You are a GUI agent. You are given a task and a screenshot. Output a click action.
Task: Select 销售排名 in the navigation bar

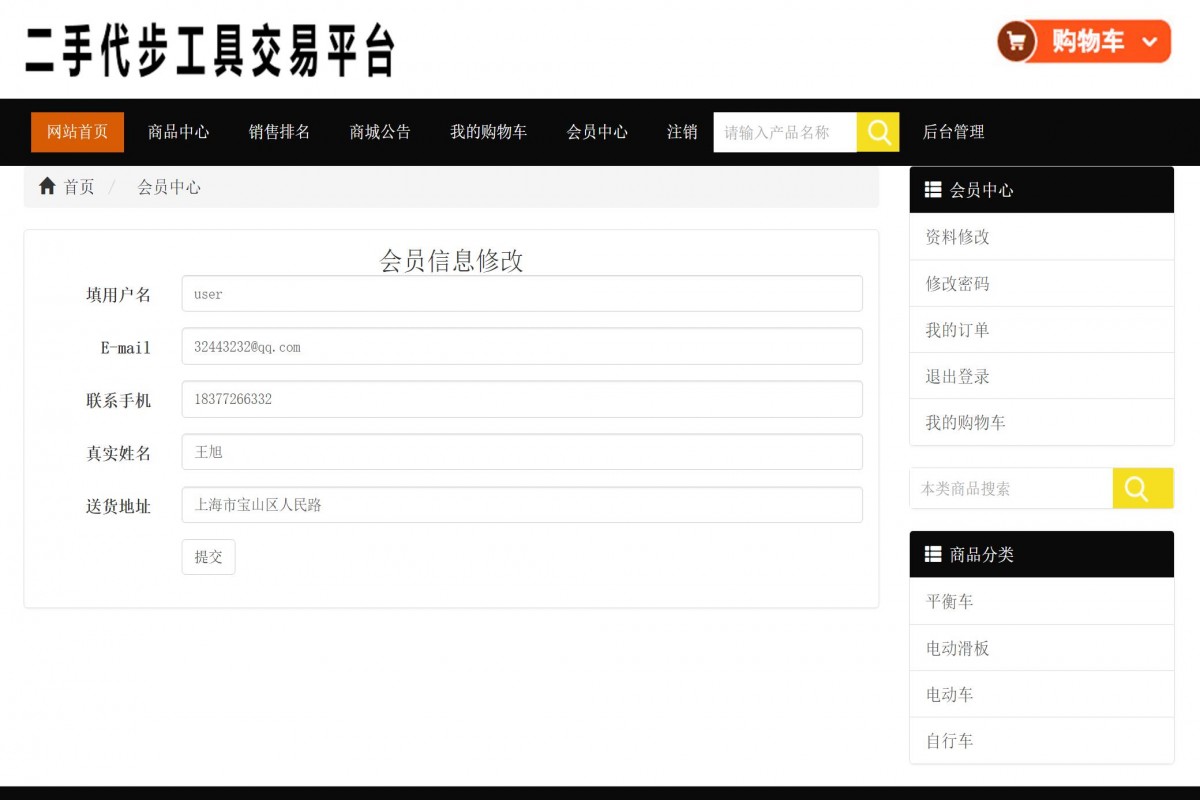278,132
